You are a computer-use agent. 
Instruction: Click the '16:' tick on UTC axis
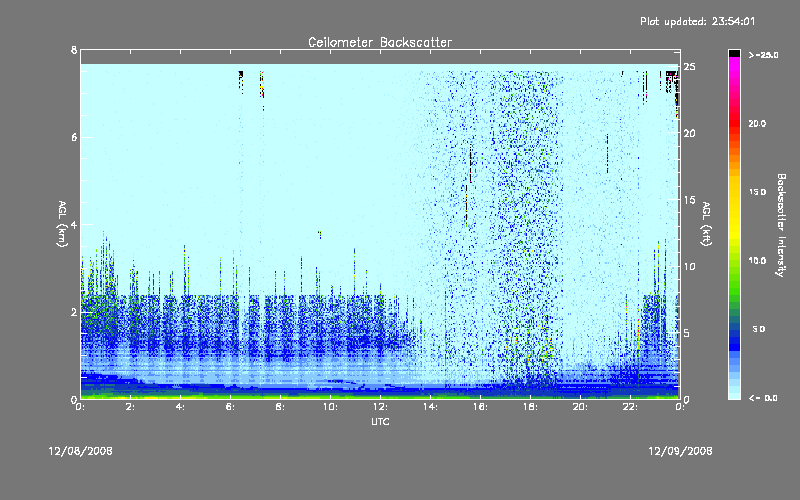pos(481,407)
